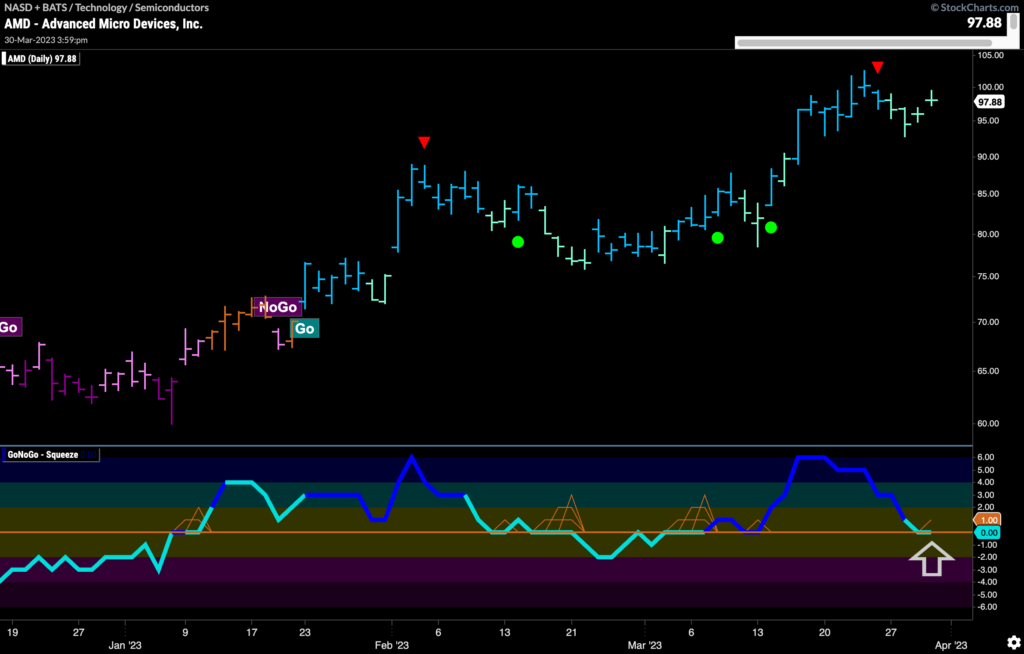
Task: Click purple Go label at left edge
Action: pyautogui.click(x=10, y=327)
